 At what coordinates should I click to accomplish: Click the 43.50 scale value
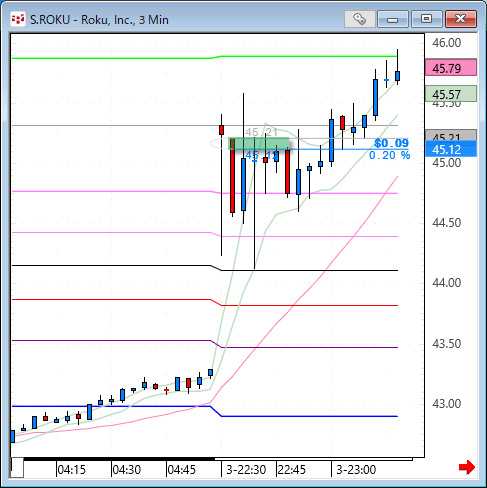[446, 344]
